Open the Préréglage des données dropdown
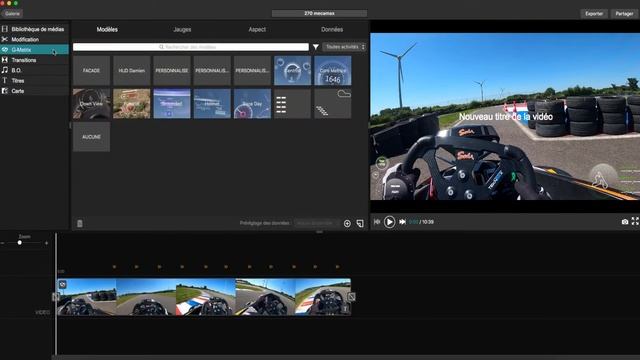 click(x=316, y=223)
